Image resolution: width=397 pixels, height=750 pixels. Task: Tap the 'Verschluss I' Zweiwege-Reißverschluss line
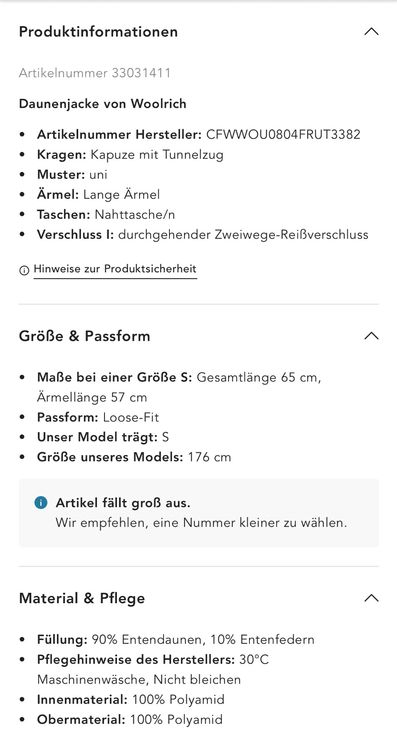(x=203, y=235)
